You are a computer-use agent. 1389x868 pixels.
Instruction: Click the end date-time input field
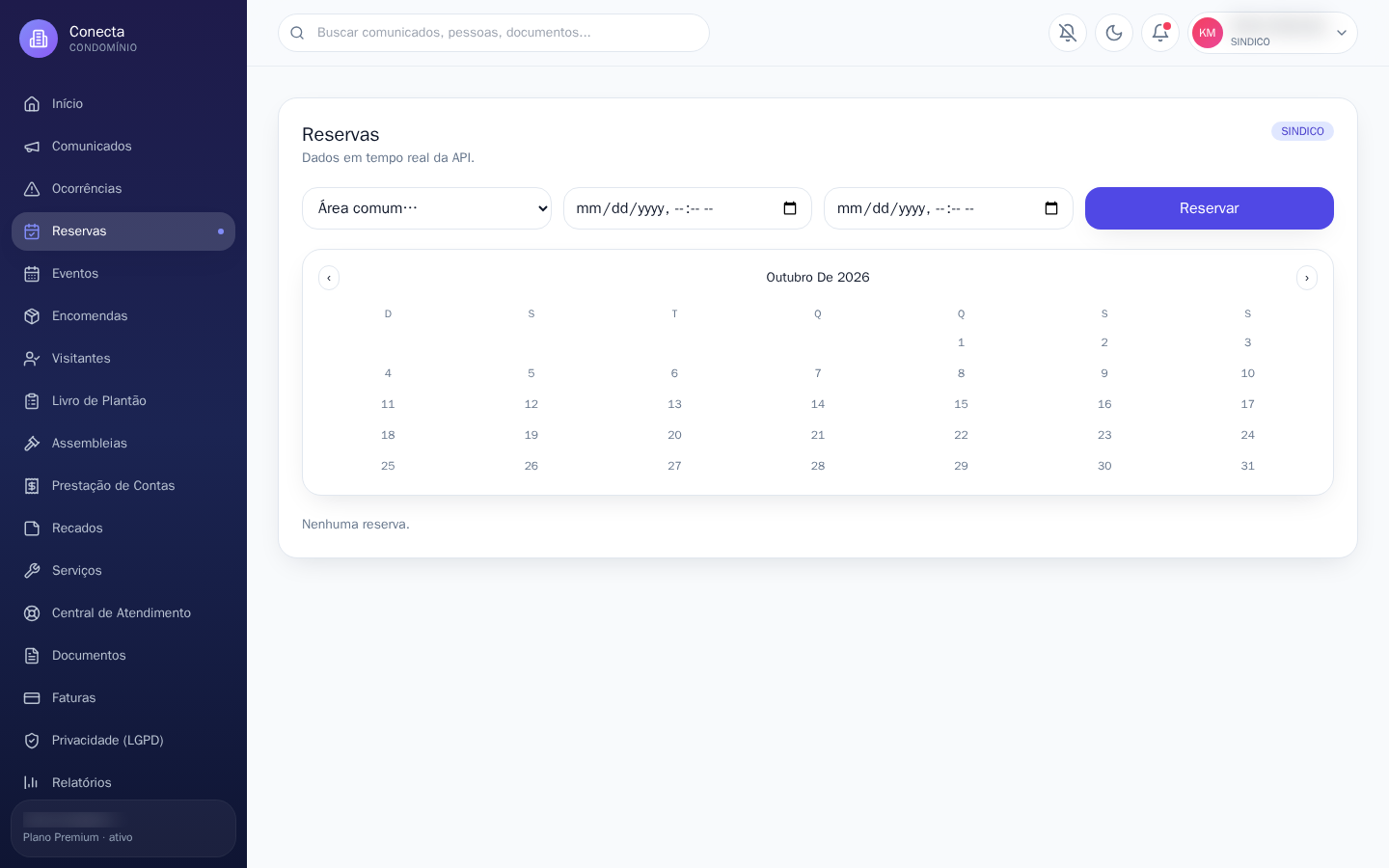(948, 208)
